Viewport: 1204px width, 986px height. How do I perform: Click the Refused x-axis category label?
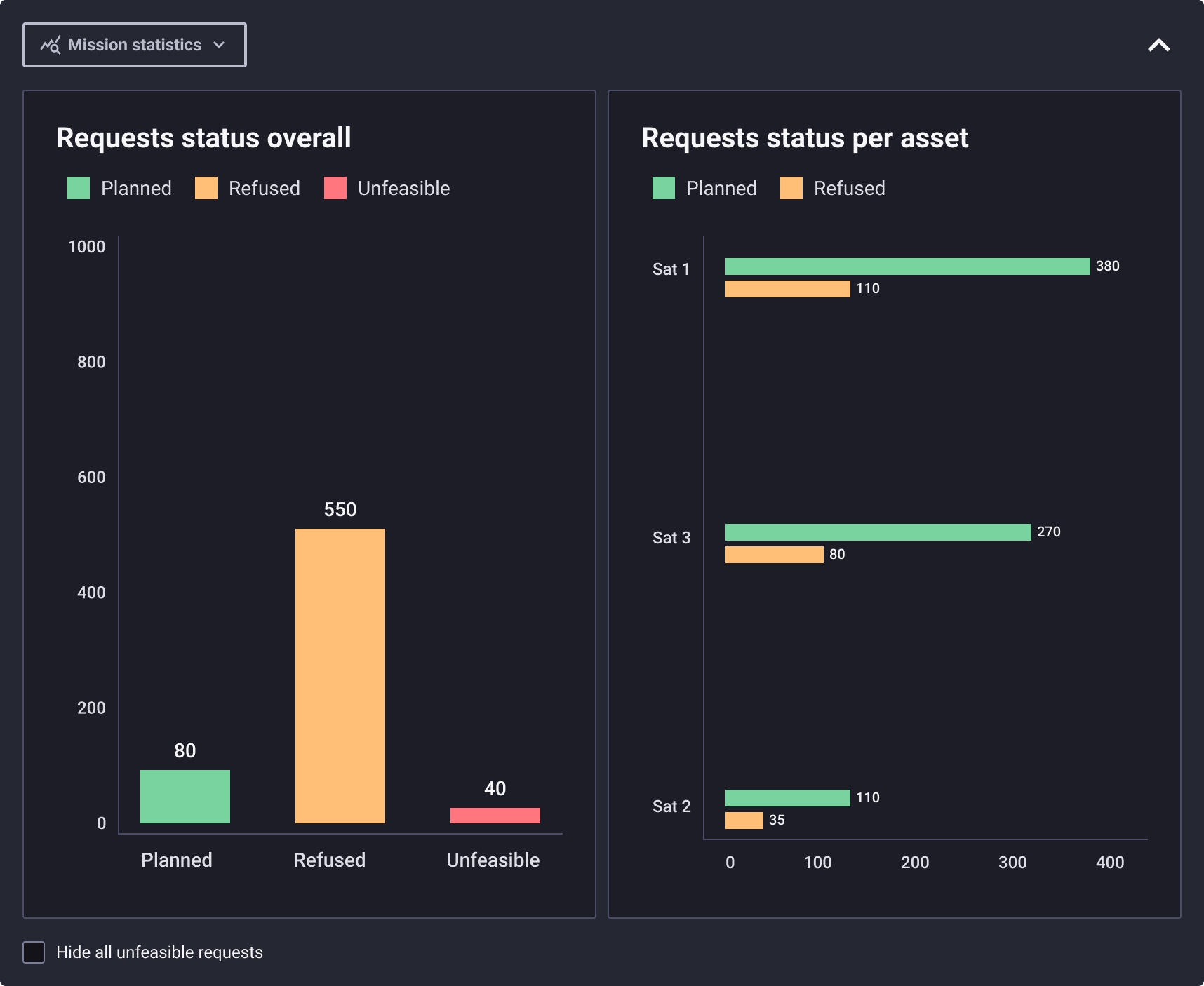(x=330, y=860)
